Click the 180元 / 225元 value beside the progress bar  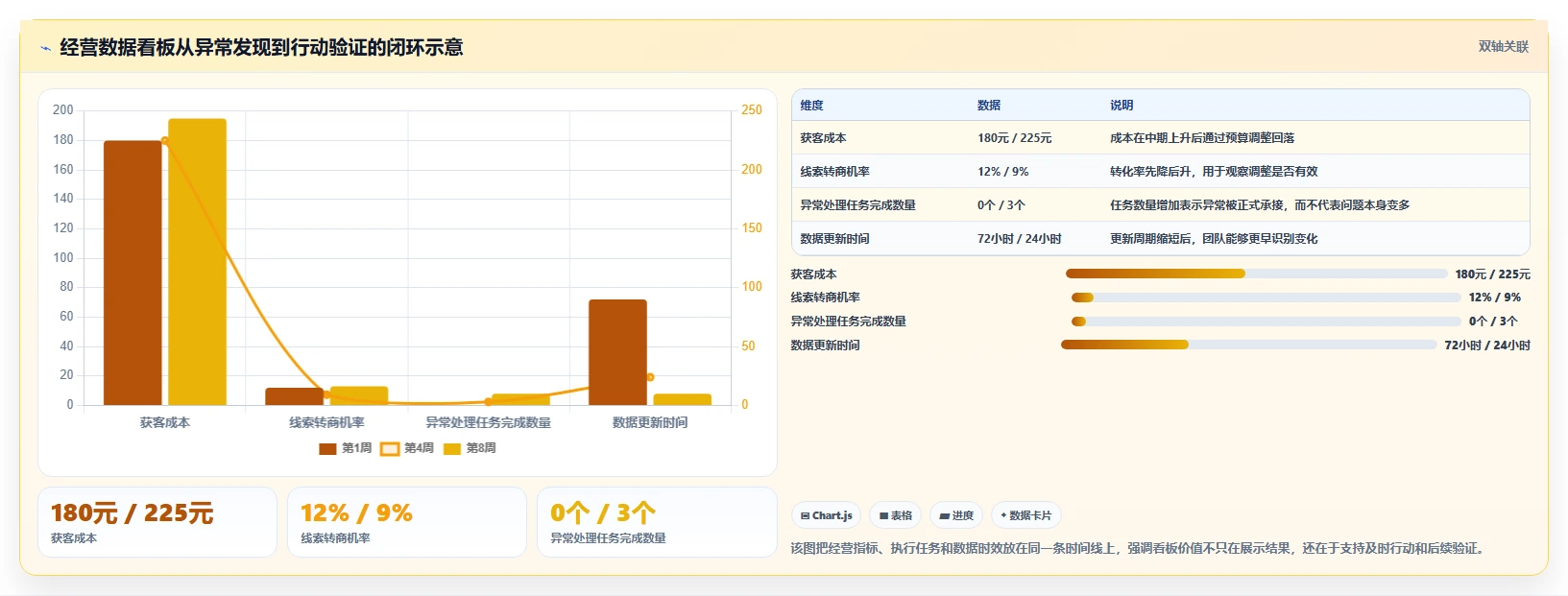pos(1493,274)
